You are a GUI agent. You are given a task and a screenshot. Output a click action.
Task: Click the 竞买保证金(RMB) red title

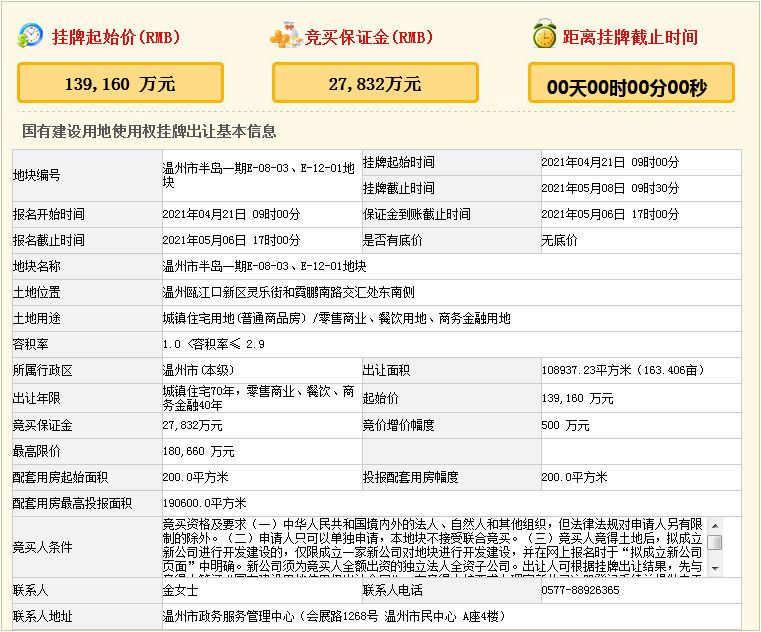pyautogui.click(x=369, y=37)
